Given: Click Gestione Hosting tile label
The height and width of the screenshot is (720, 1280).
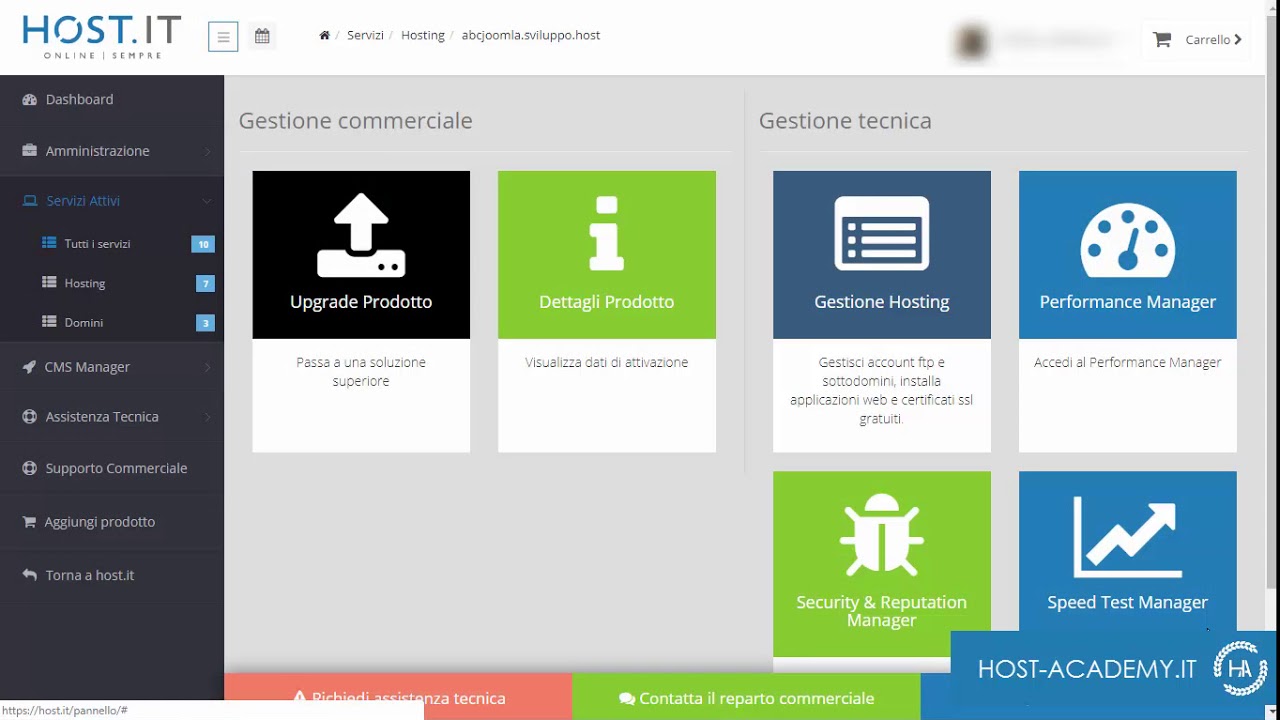Looking at the screenshot, I should 881,302.
